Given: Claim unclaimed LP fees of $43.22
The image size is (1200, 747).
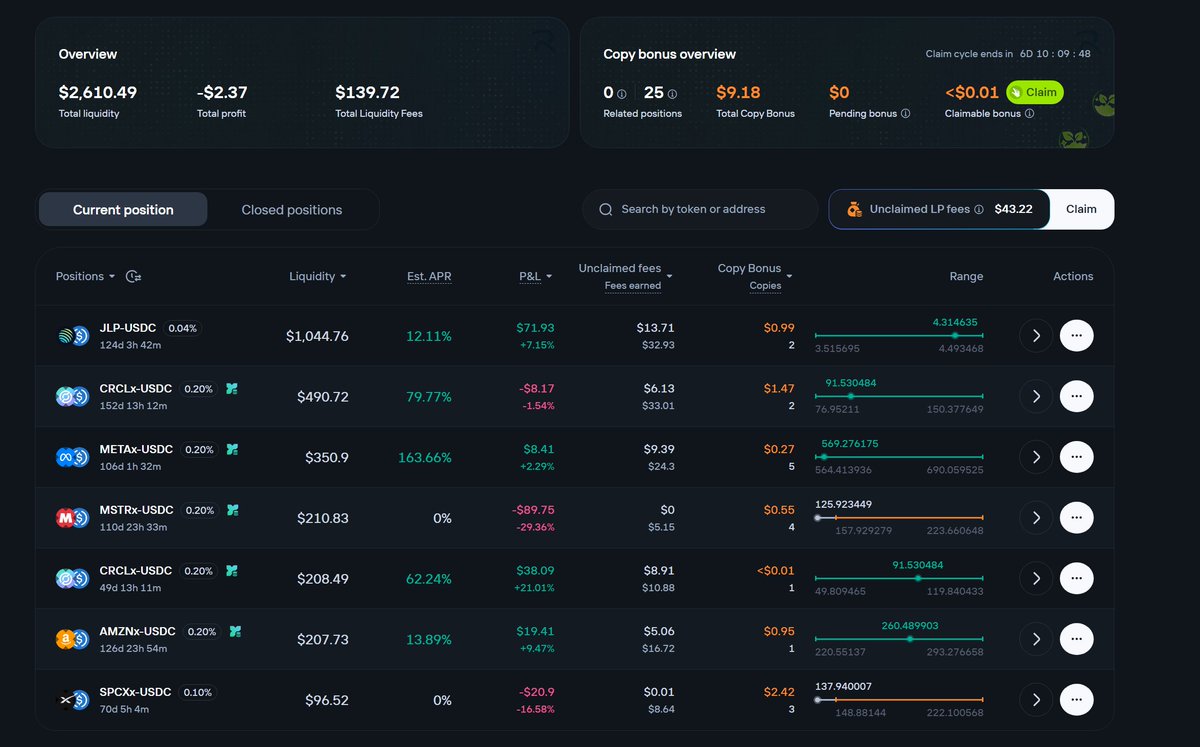Looking at the screenshot, I should [1081, 209].
